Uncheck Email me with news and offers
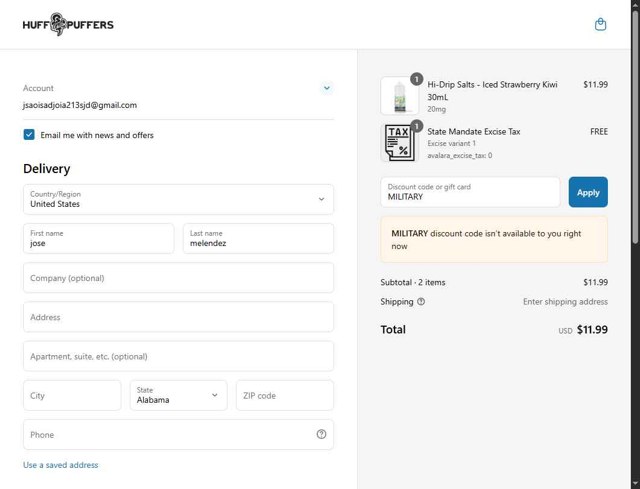 coord(29,135)
